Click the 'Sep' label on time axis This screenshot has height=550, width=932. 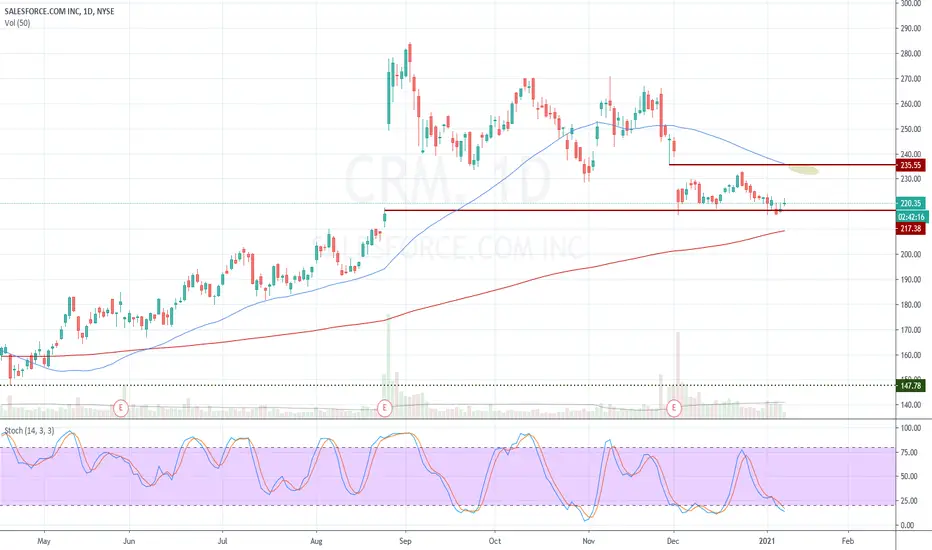(x=405, y=541)
